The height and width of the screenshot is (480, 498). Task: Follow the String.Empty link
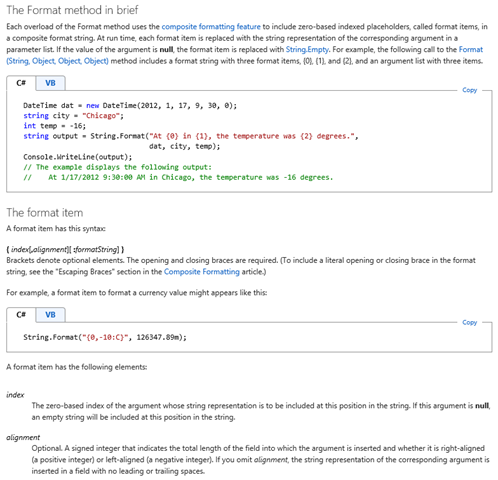(307, 49)
